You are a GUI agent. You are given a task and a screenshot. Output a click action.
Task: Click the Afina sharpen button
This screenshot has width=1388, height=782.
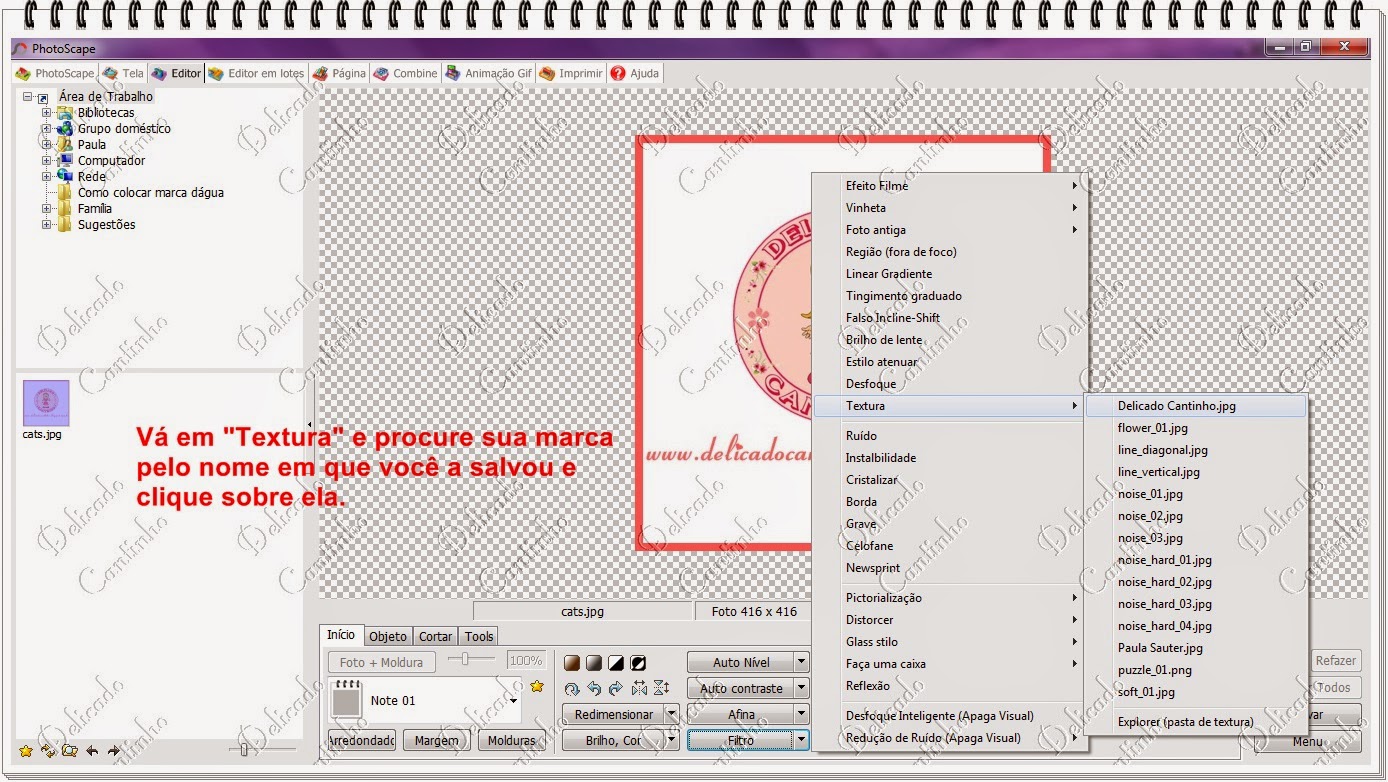tap(741, 714)
